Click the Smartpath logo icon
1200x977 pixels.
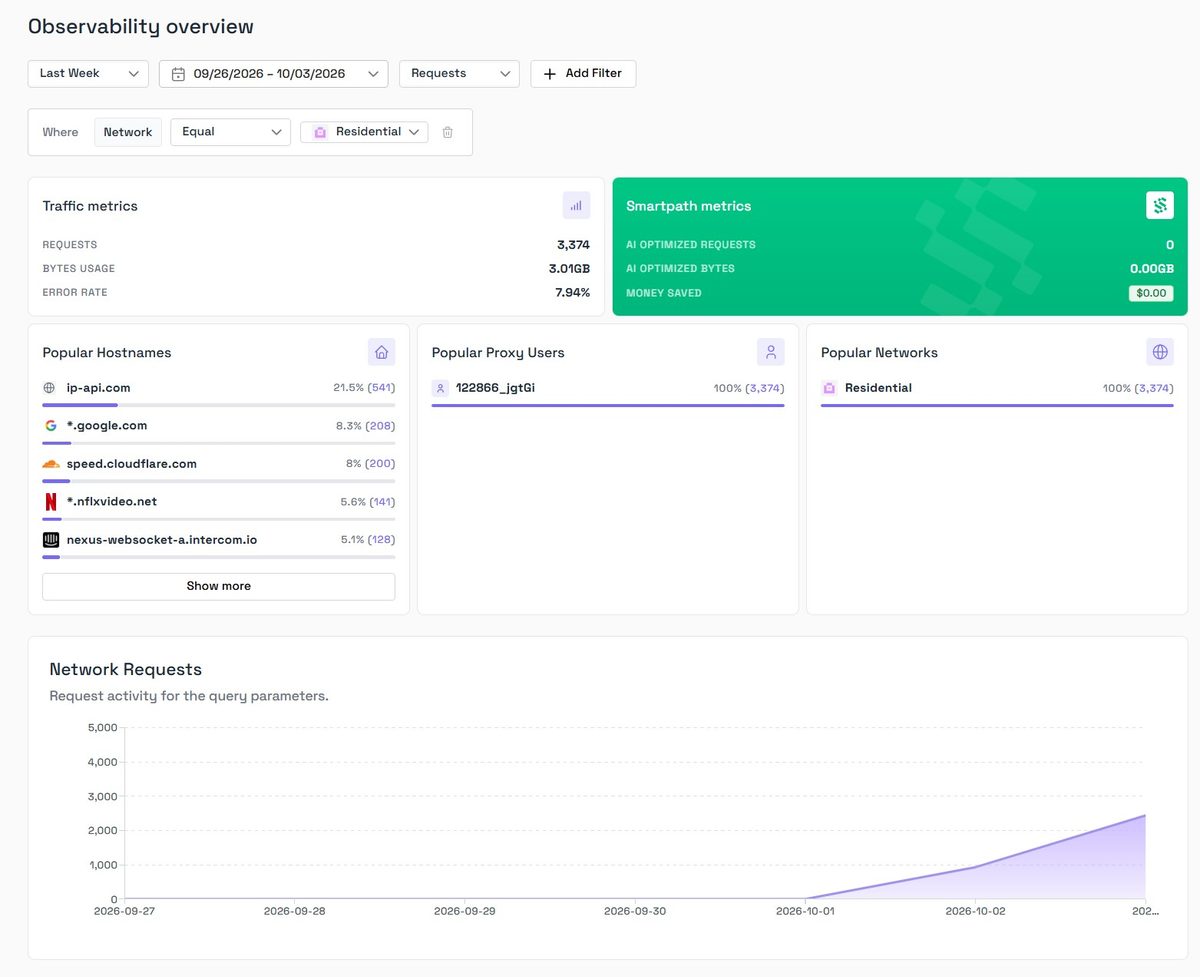[1160, 206]
